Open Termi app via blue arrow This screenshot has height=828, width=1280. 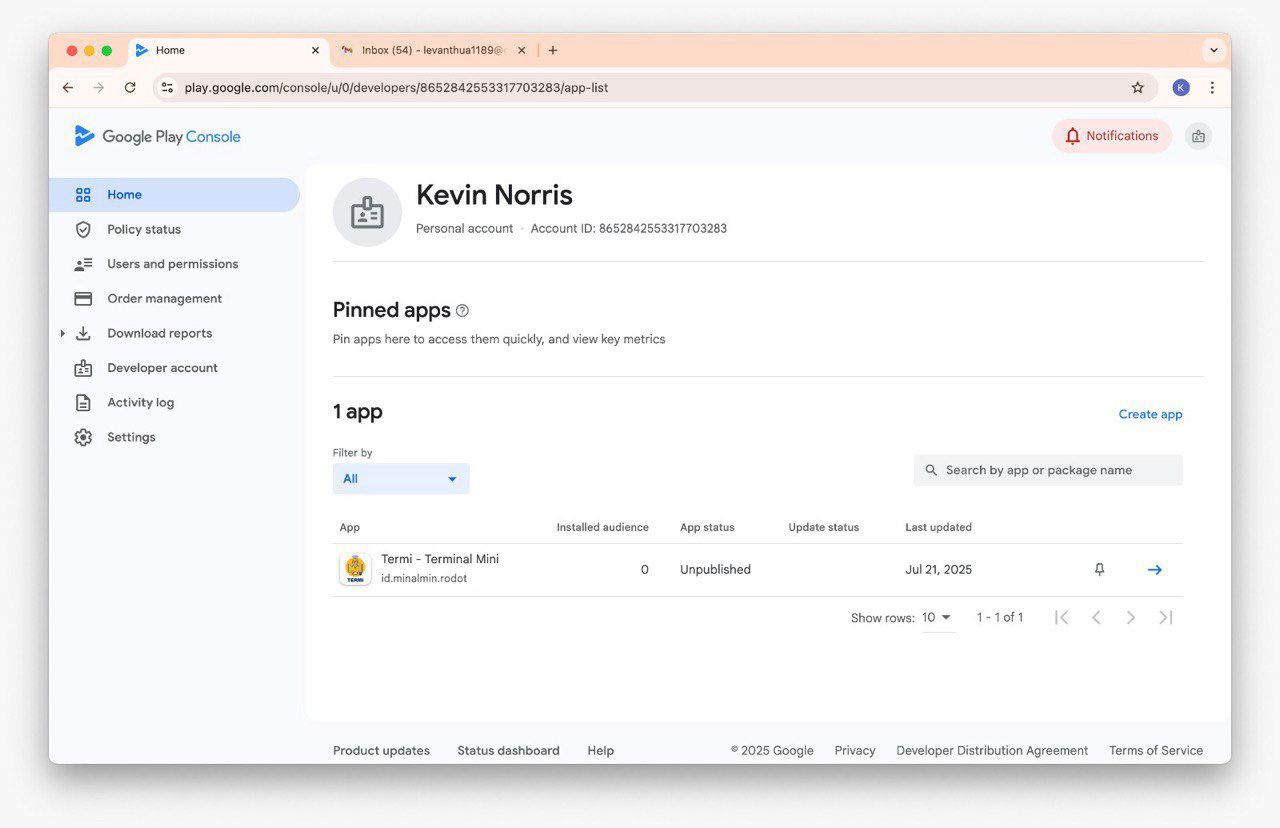1154,570
